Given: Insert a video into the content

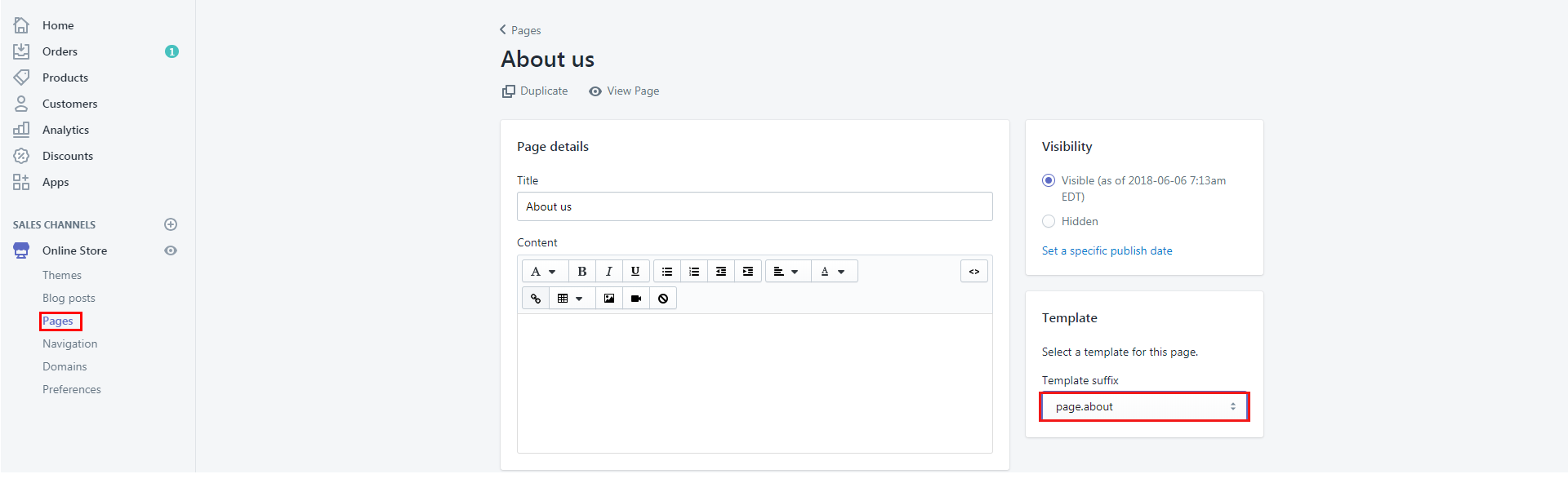Looking at the screenshot, I should point(636,299).
